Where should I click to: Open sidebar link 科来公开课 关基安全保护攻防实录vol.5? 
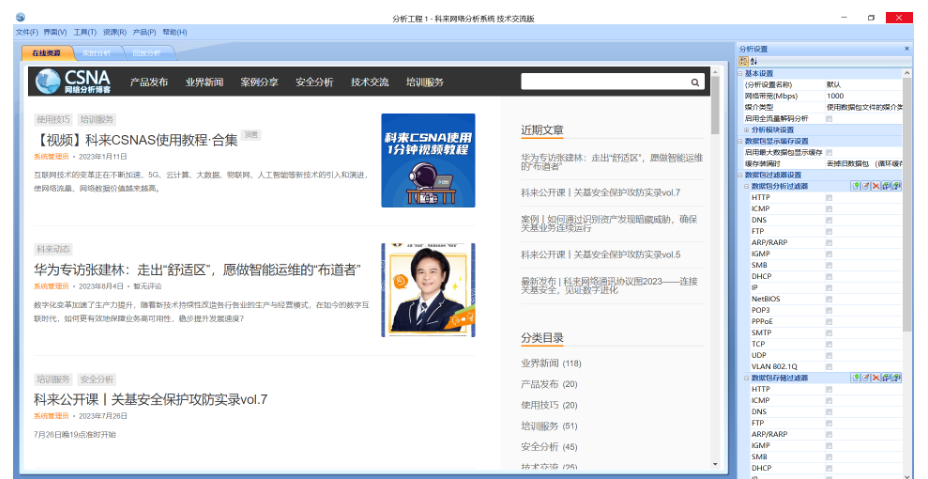601,255
